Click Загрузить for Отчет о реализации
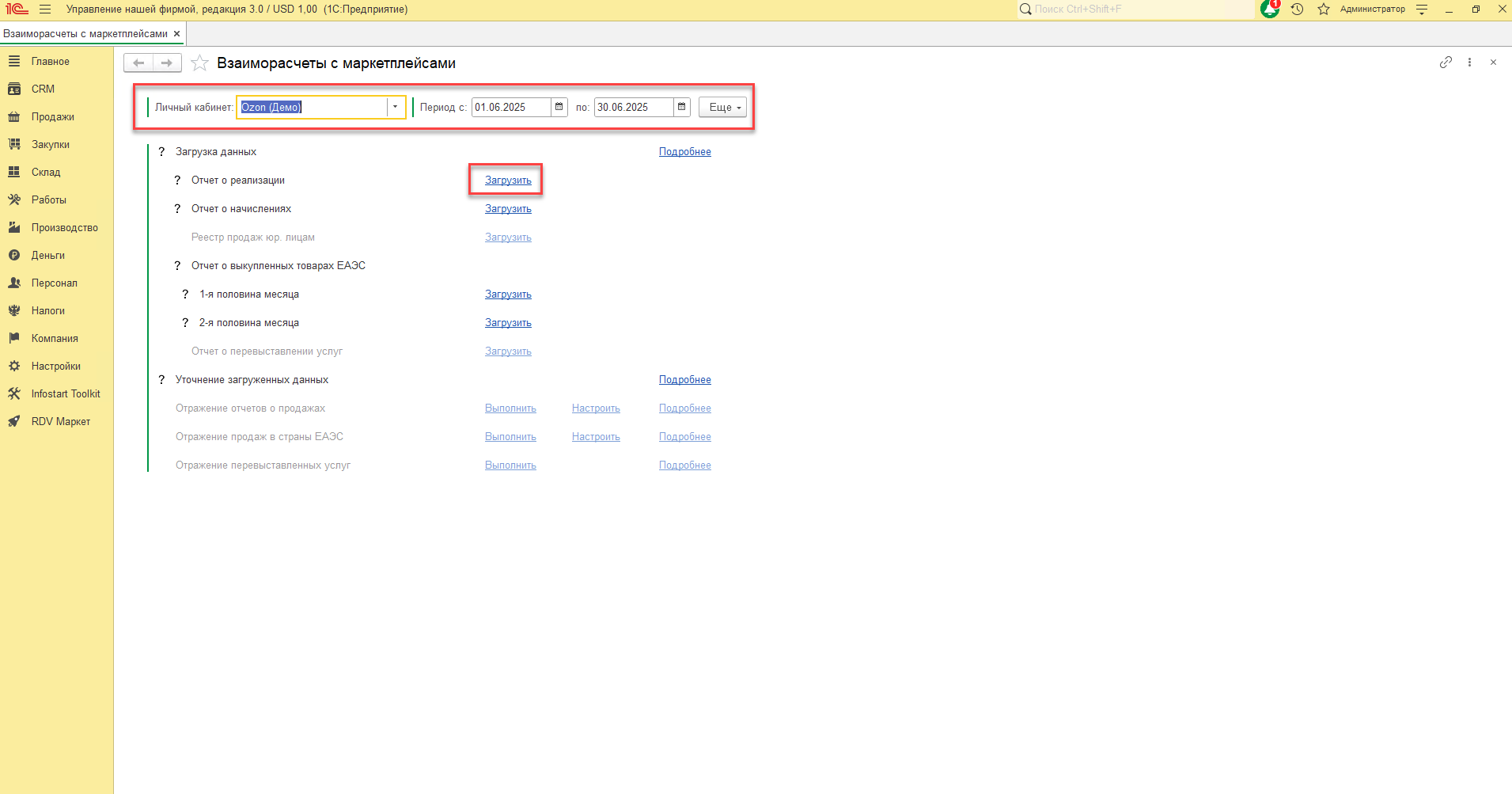Viewport: 1512px width, 794px height. point(508,180)
